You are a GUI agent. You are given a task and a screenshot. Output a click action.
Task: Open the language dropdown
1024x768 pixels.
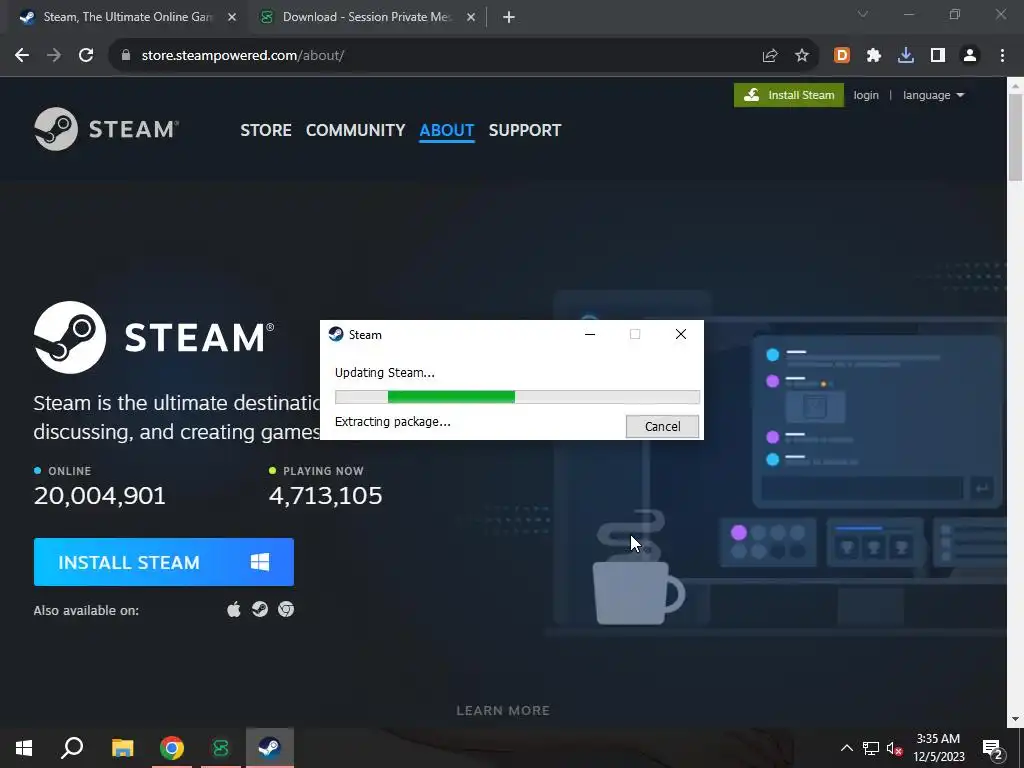click(933, 95)
